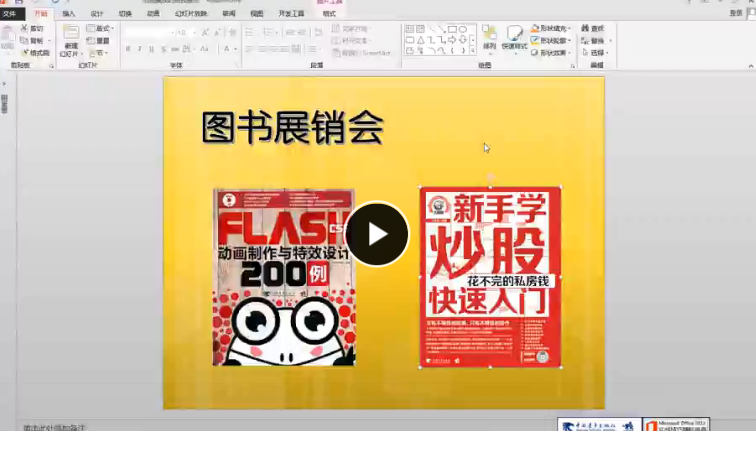Viewport: 756px width, 454px height.
Task: Open the 幻灯片放映 (Slide Show) tab
Action: (191, 13)
